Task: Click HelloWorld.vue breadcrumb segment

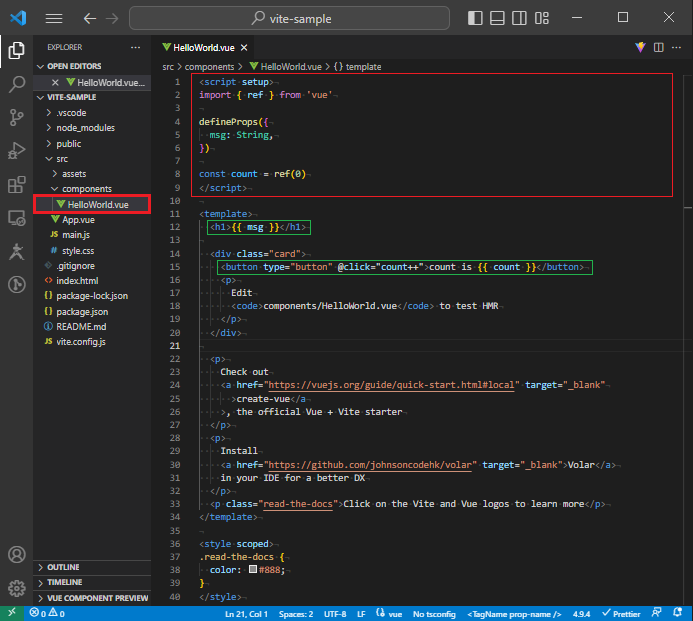Action: [x=286, y=67]
